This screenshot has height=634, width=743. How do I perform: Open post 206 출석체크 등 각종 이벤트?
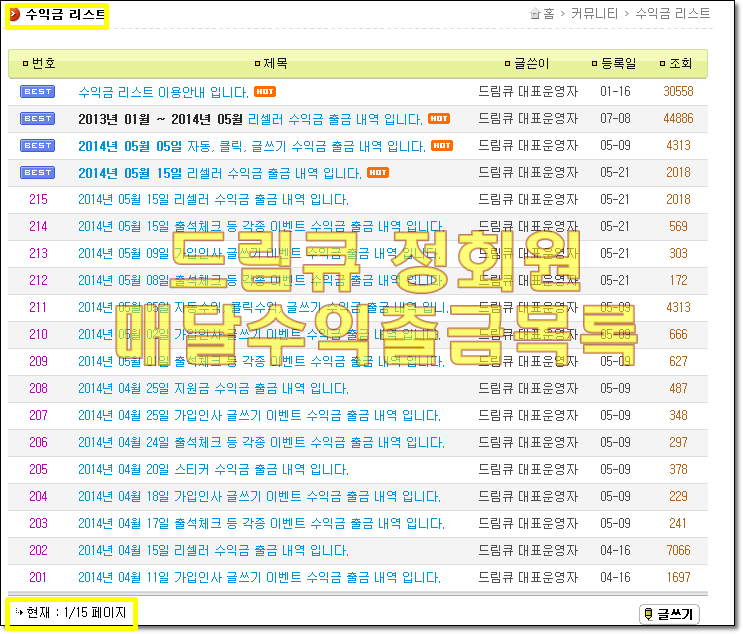261,443
